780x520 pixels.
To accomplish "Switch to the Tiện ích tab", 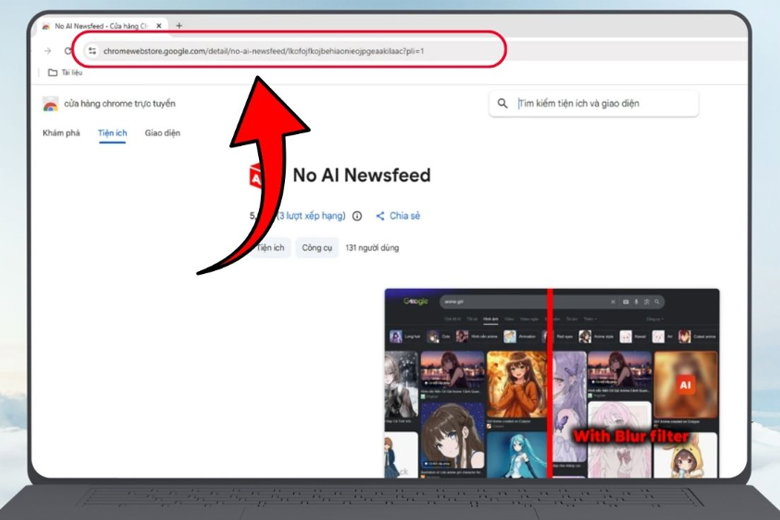I will [x=112, y=133].
